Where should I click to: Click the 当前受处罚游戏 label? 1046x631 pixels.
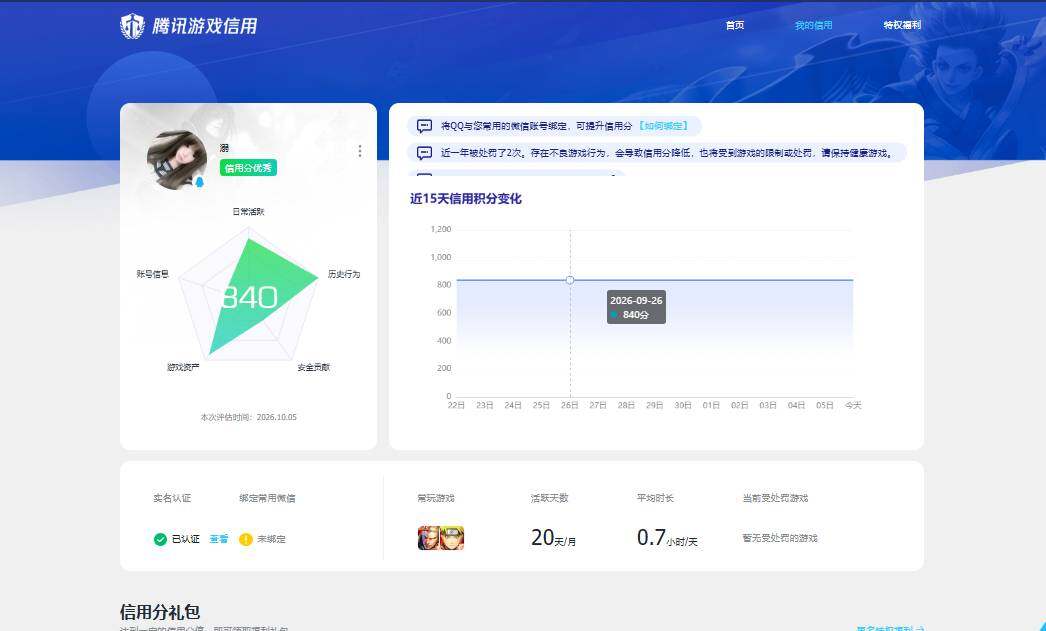click(775, 498)
